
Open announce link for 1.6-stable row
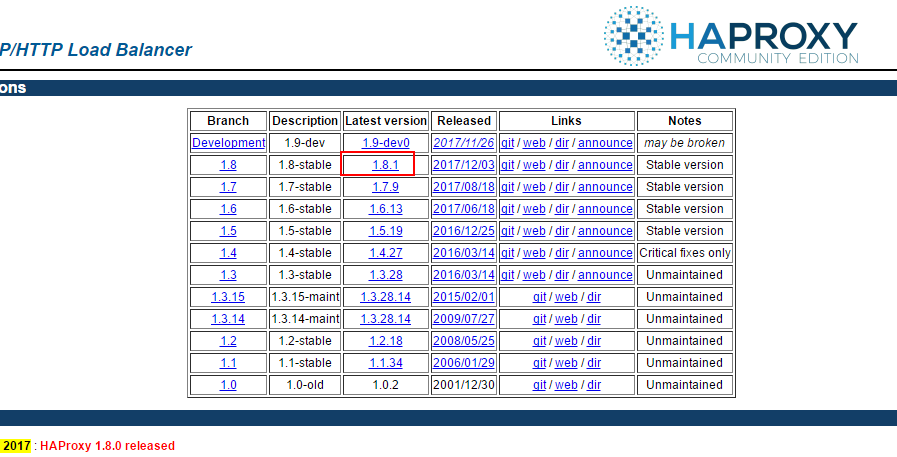[x=605, y=209]
